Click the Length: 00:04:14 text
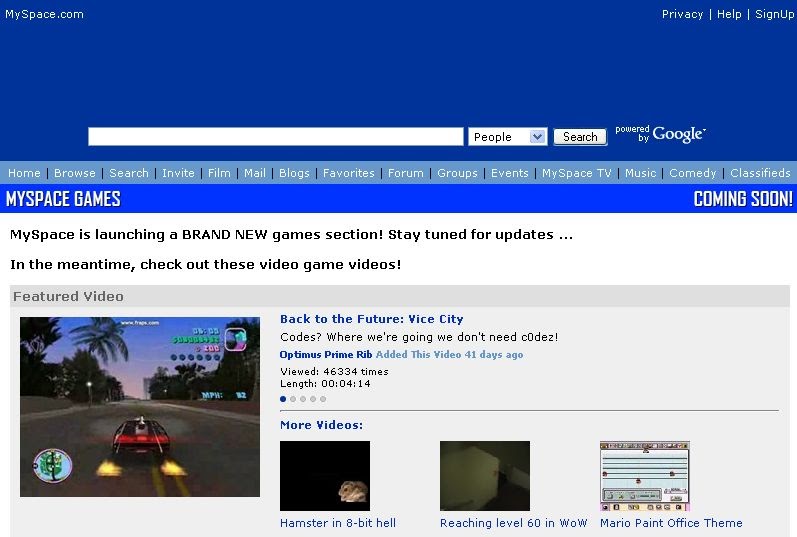The image size is (797, 537). [x=325, y=384]
